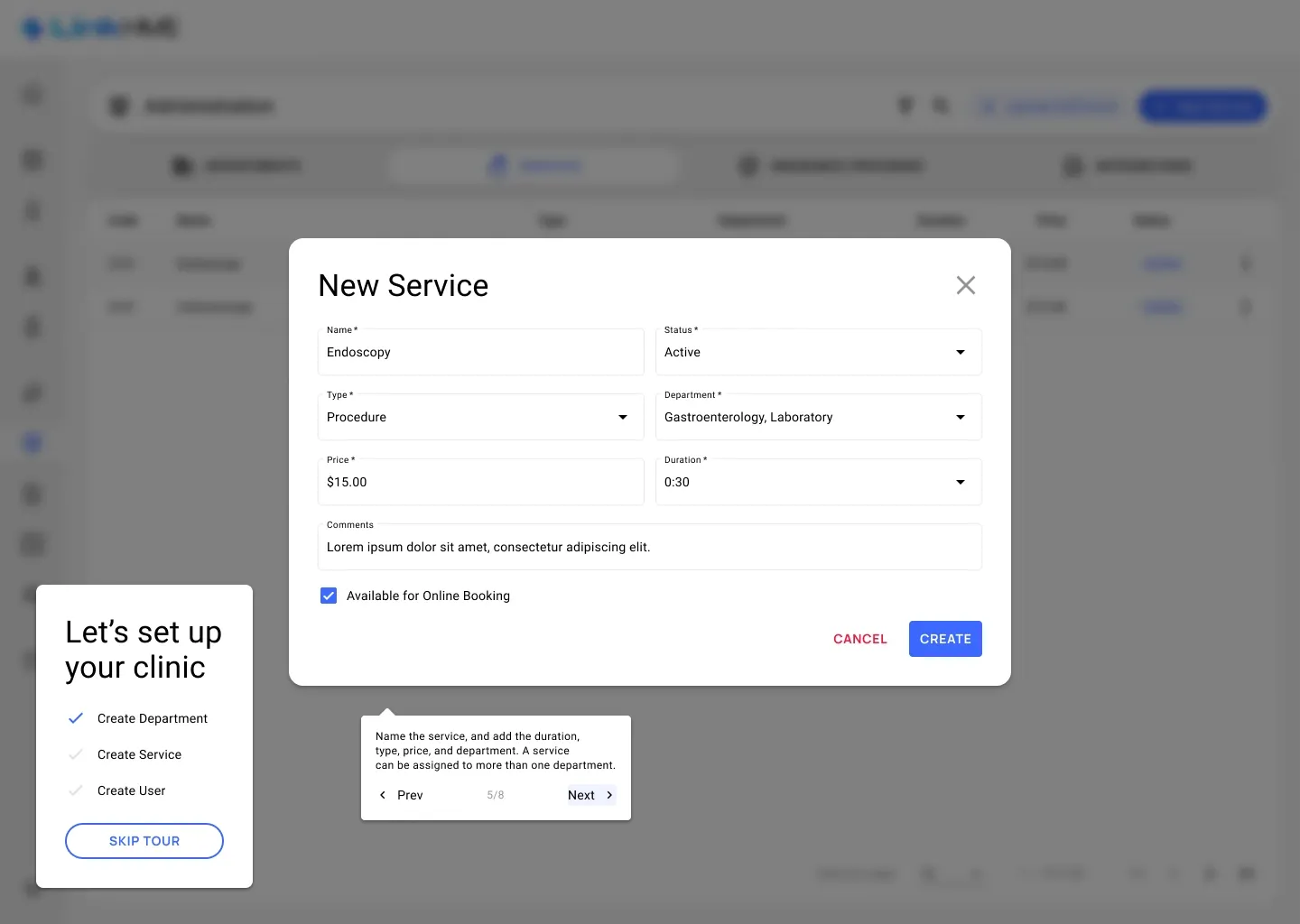
Task: Click the New Service dialog title
Action: coord(404,285)
